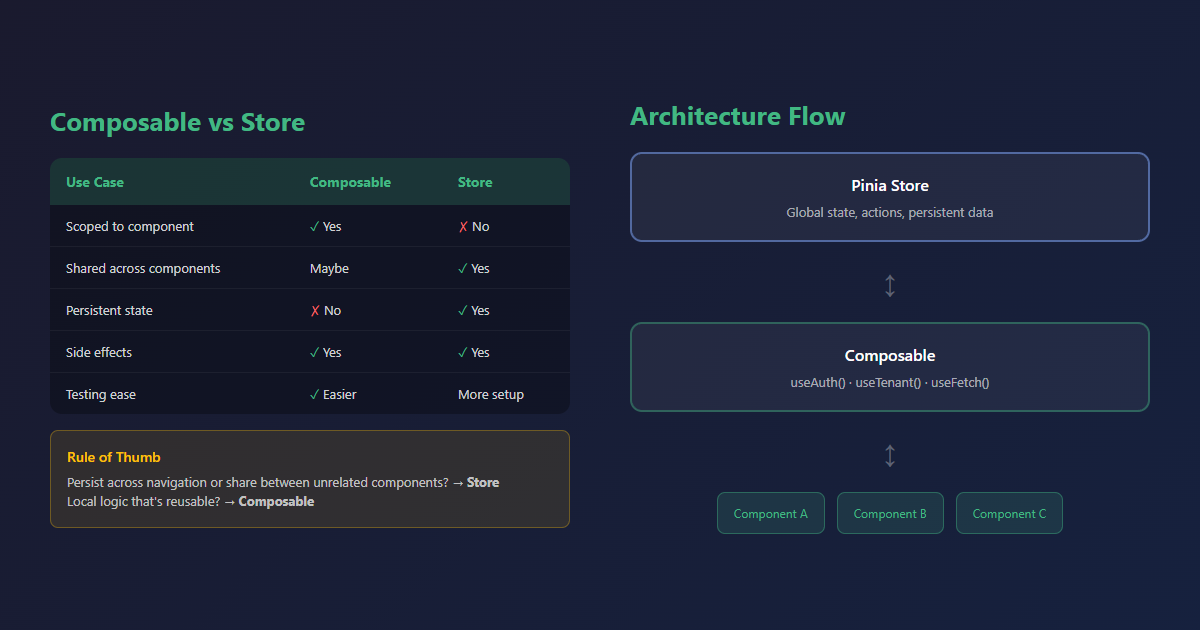The width and height of the screenshot is (1200, 630).
Task: Click the "Testing ease" row label
Action: 101,395
